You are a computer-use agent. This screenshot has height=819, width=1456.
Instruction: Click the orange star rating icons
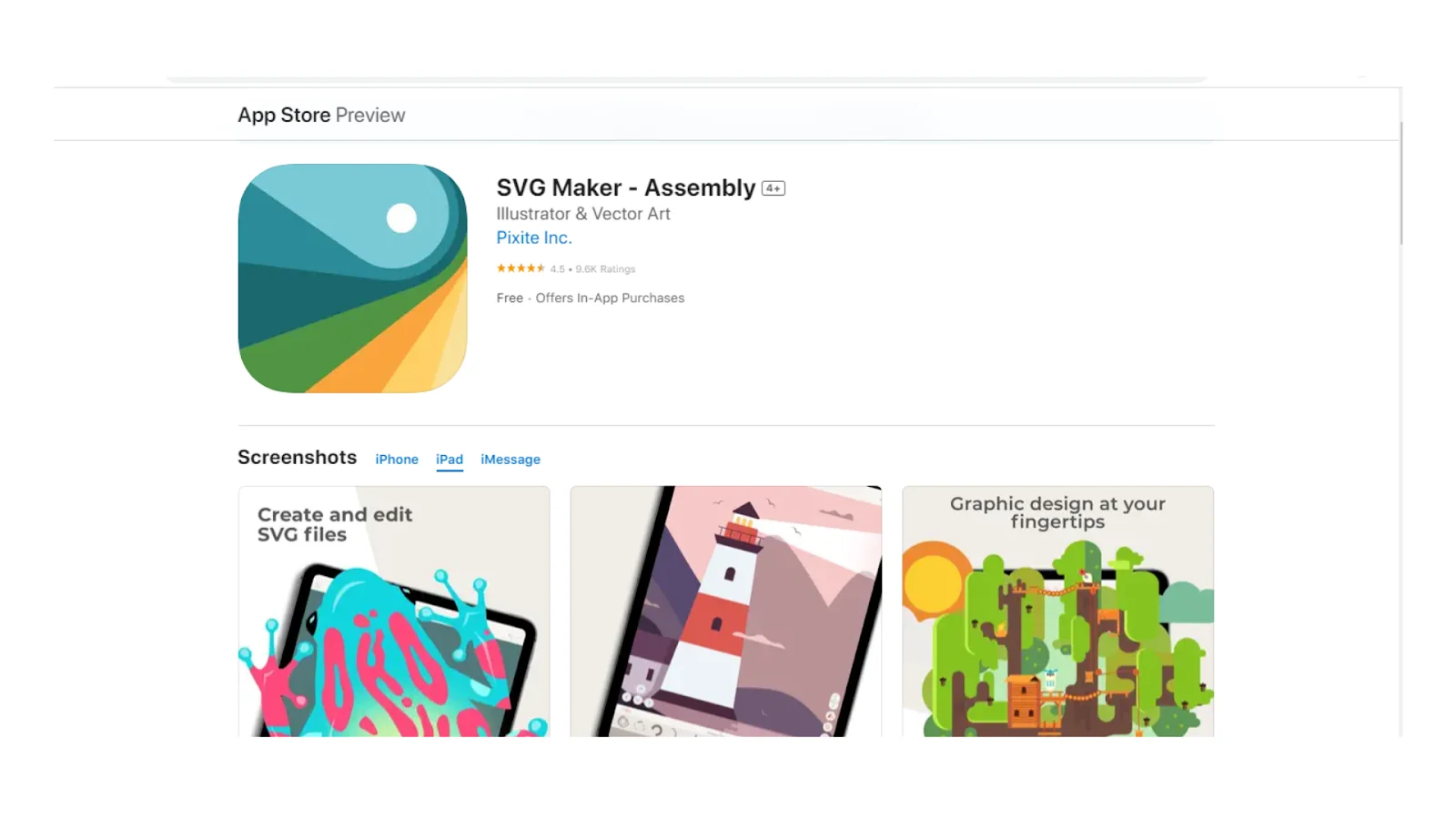(x=521, y=268)
